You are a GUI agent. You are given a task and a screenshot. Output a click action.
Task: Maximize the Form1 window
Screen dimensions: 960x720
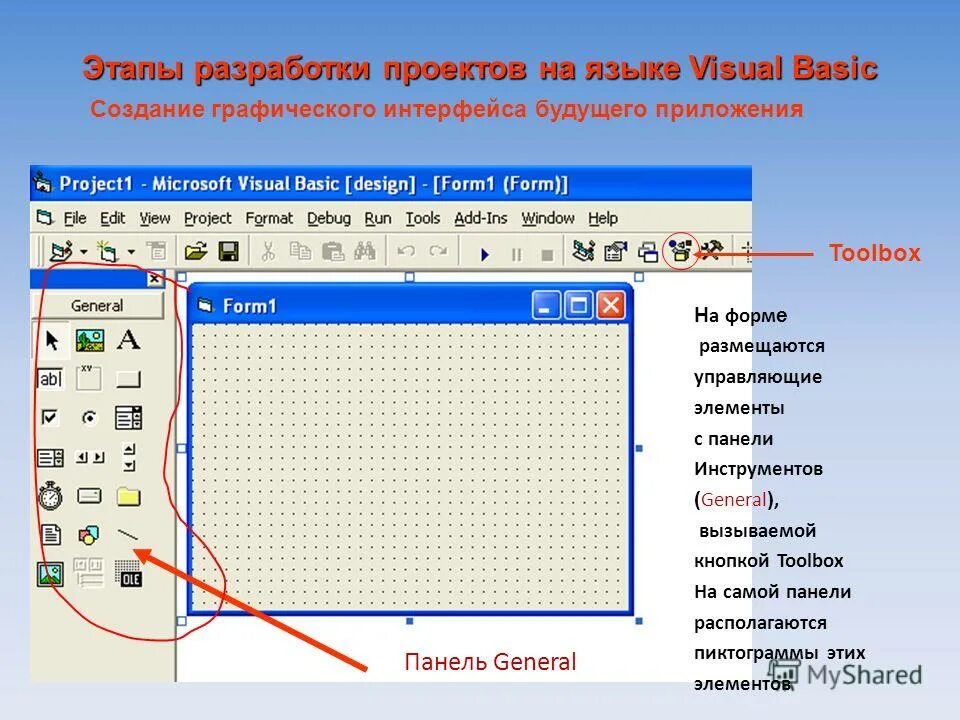[578, 305]
